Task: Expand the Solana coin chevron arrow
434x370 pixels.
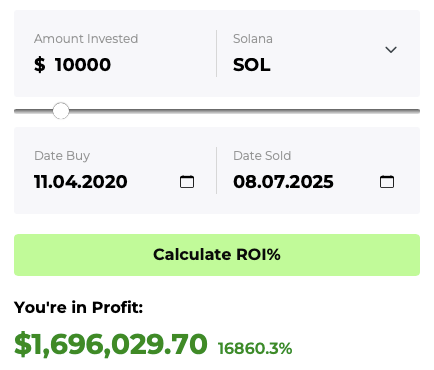Action: (391, 50)
